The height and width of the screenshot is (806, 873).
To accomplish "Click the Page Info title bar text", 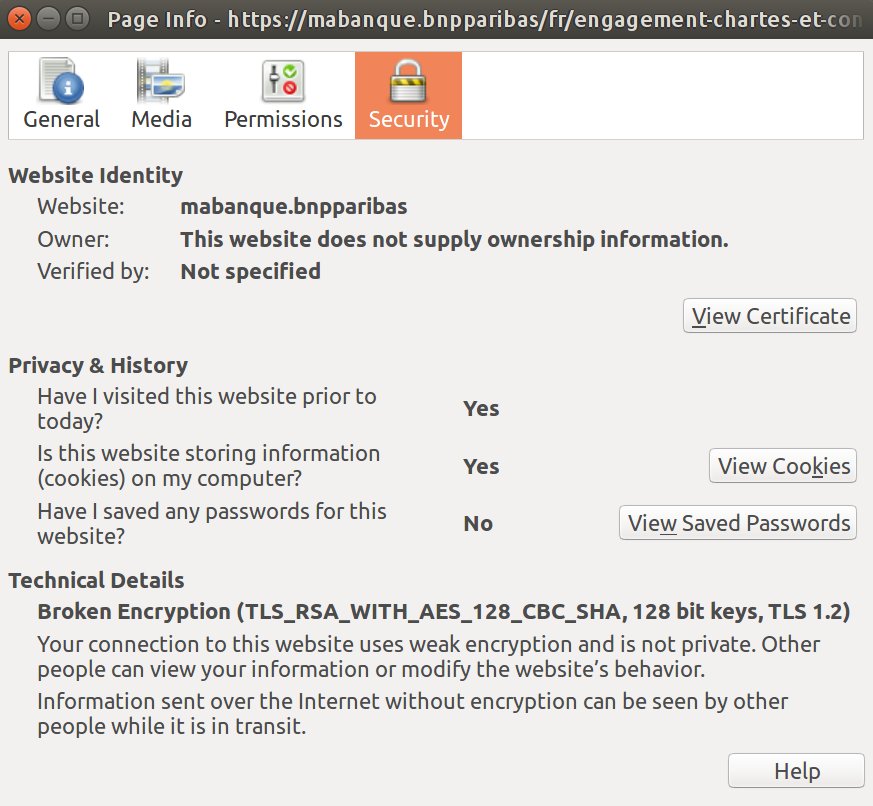I will click(484, 19).
